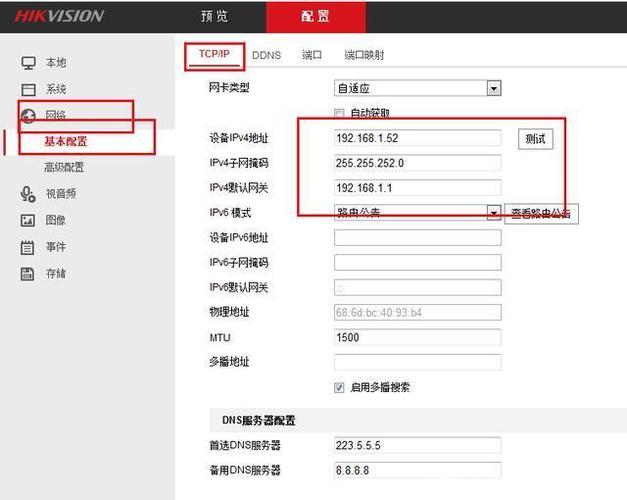Click the 物理地址 label text

(229, 312)
